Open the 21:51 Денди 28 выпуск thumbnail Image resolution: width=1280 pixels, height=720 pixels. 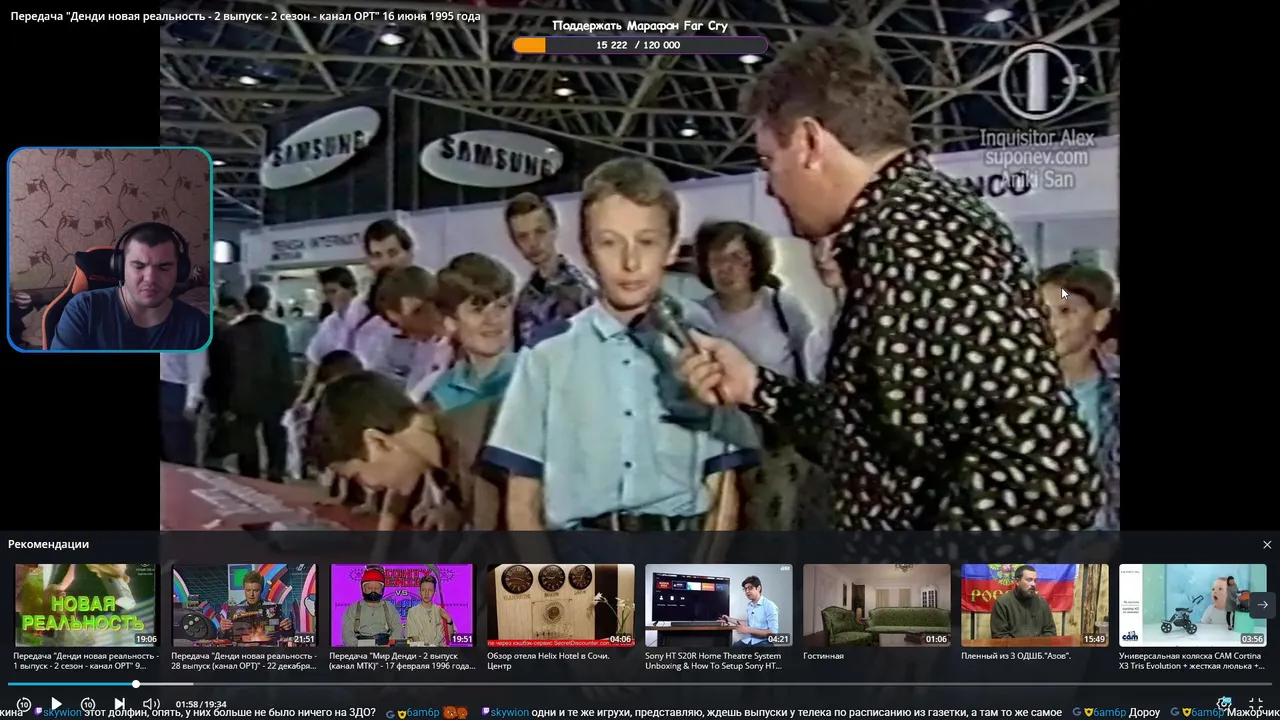(244, 605)
